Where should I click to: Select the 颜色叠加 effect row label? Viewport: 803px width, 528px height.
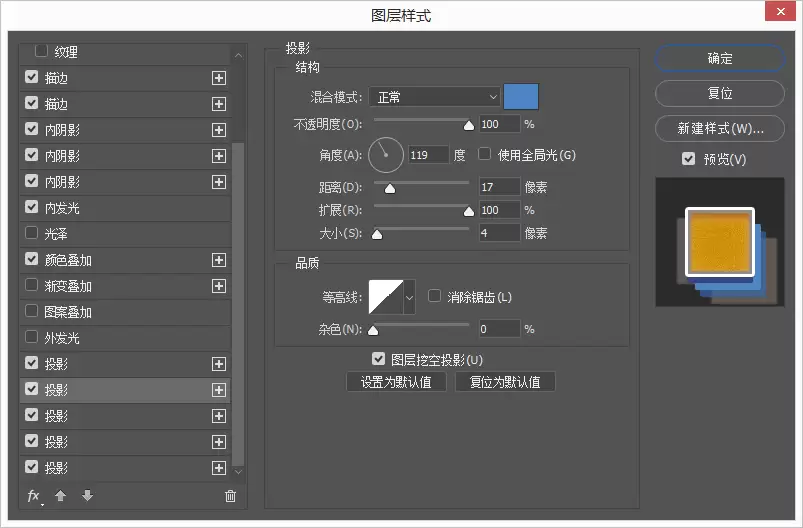68,260
